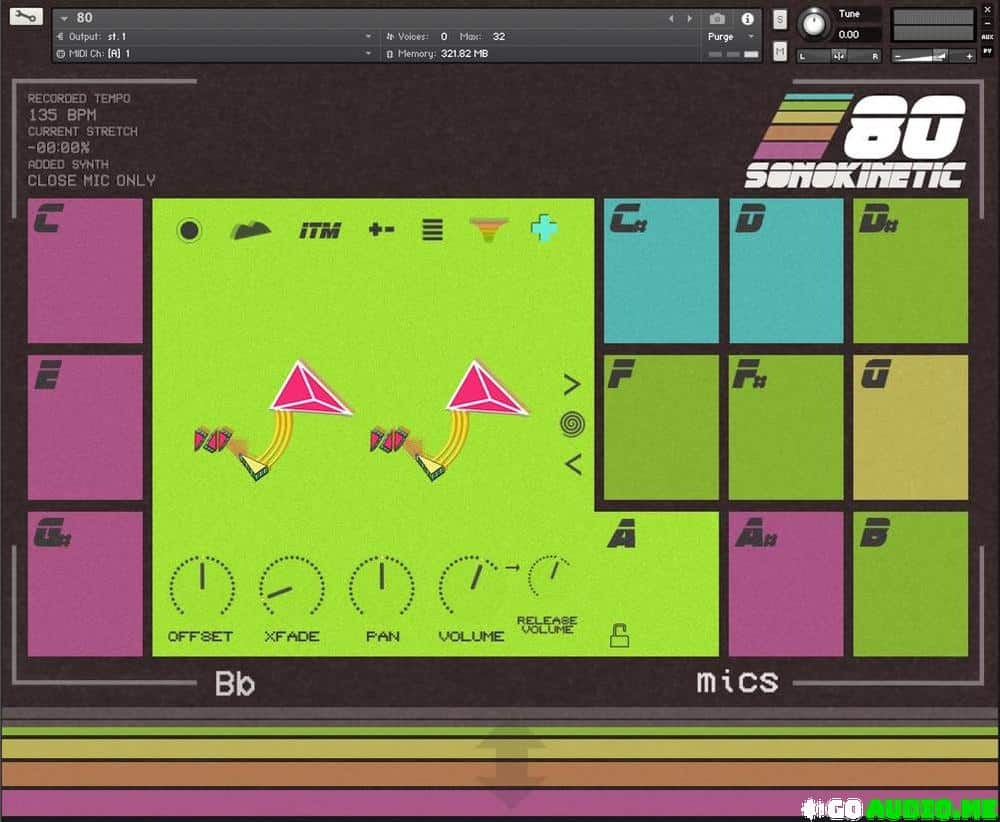Click the plus-minus icon
The width and height of the screenshot is (1000, 822).
pos(381,229)
